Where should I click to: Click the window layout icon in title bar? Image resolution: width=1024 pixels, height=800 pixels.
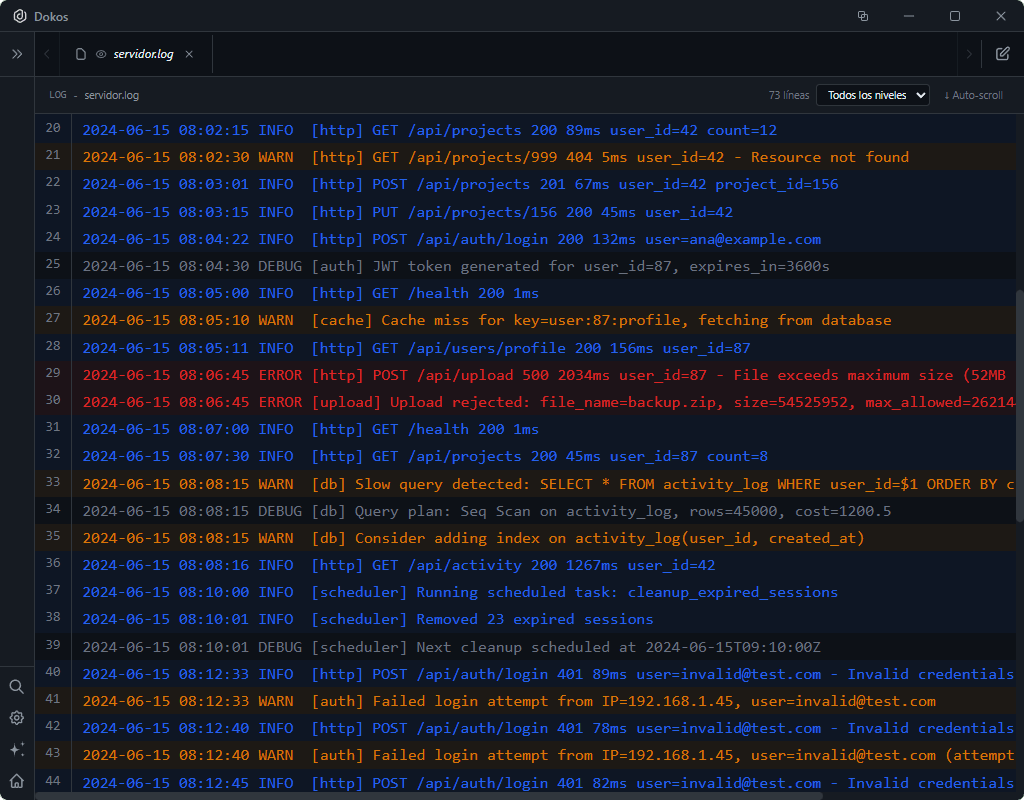coord(863,17)
